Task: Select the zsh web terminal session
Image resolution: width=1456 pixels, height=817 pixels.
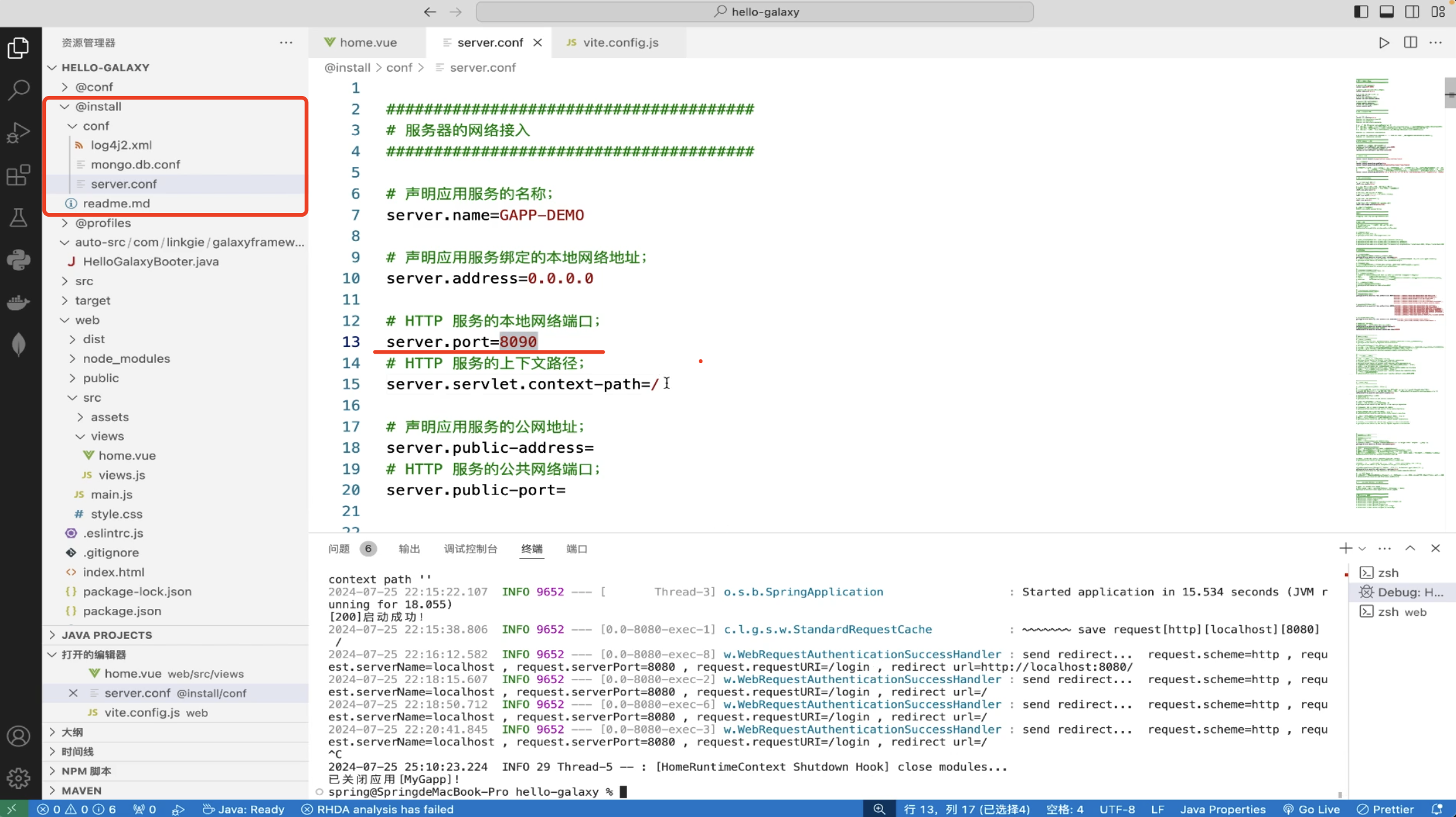Action: click(x=1402, y=612)
